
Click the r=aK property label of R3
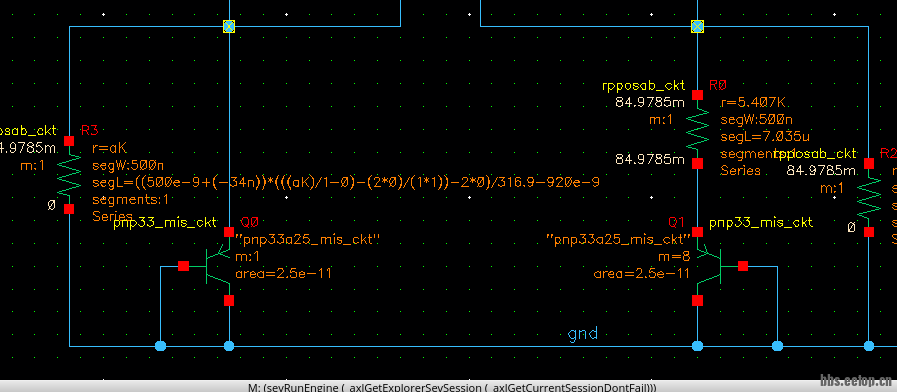click(x=109, y=149)
